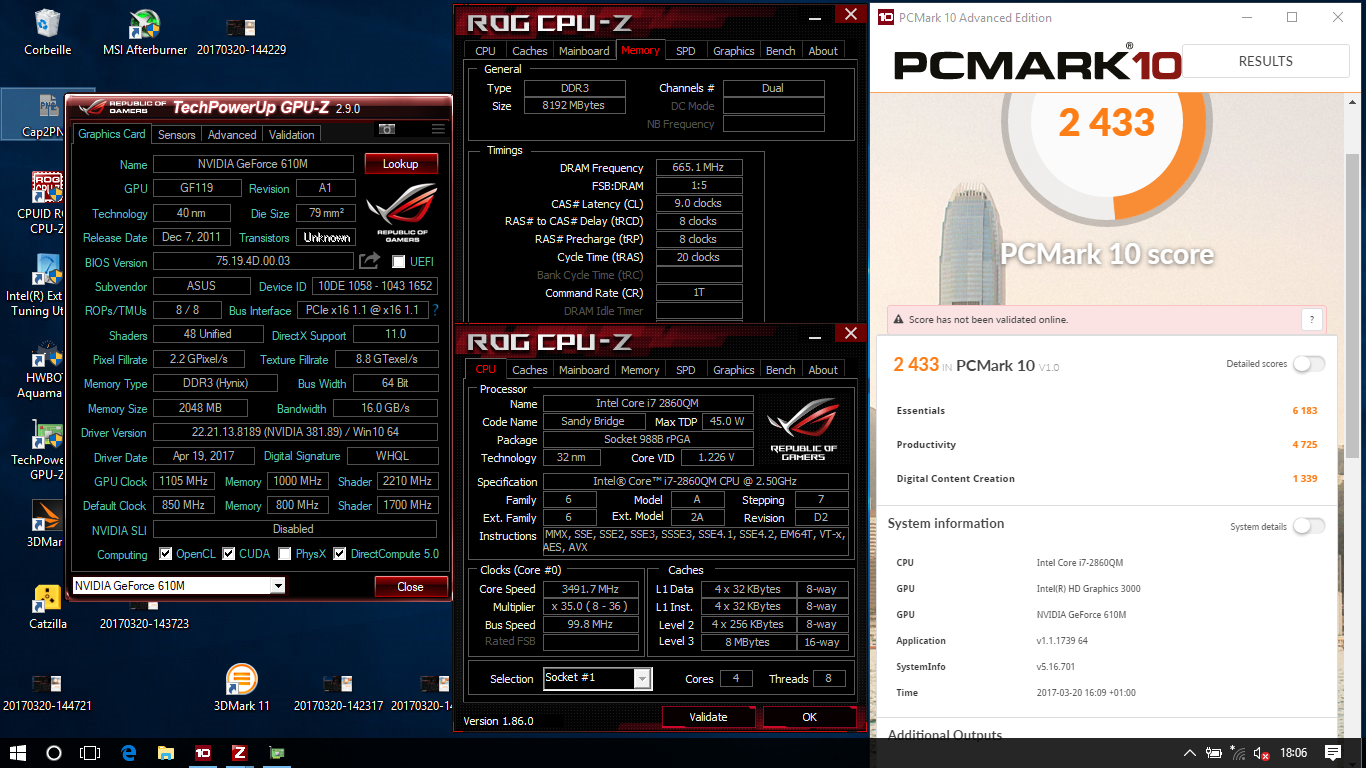Switch to GPU-Z taskbar icon

point(275,753)
